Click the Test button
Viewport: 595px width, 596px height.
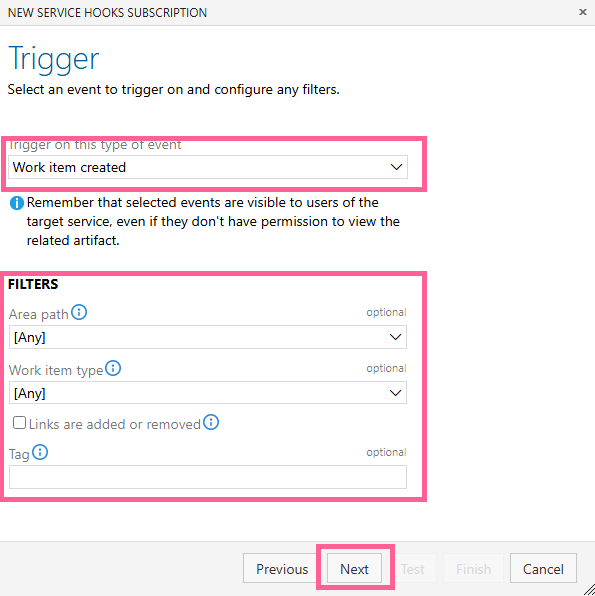pyautogui.click(x=413, y=569)
